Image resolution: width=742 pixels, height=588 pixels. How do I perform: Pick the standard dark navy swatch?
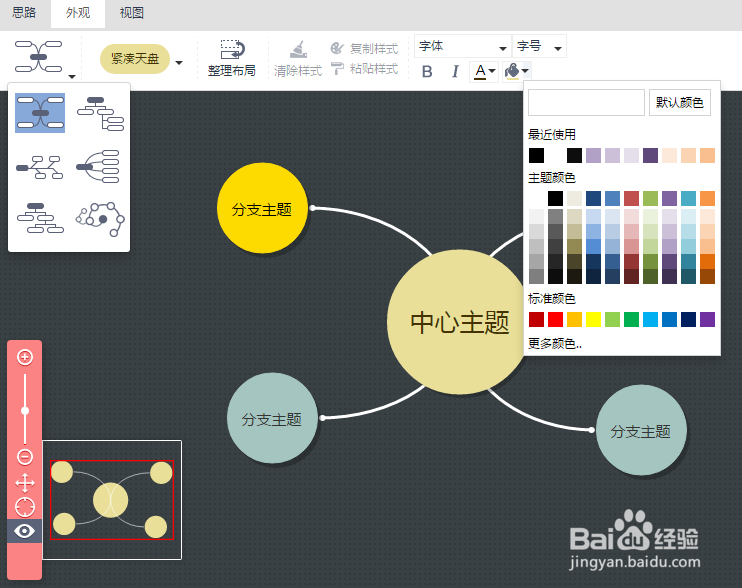pos(689,319)
